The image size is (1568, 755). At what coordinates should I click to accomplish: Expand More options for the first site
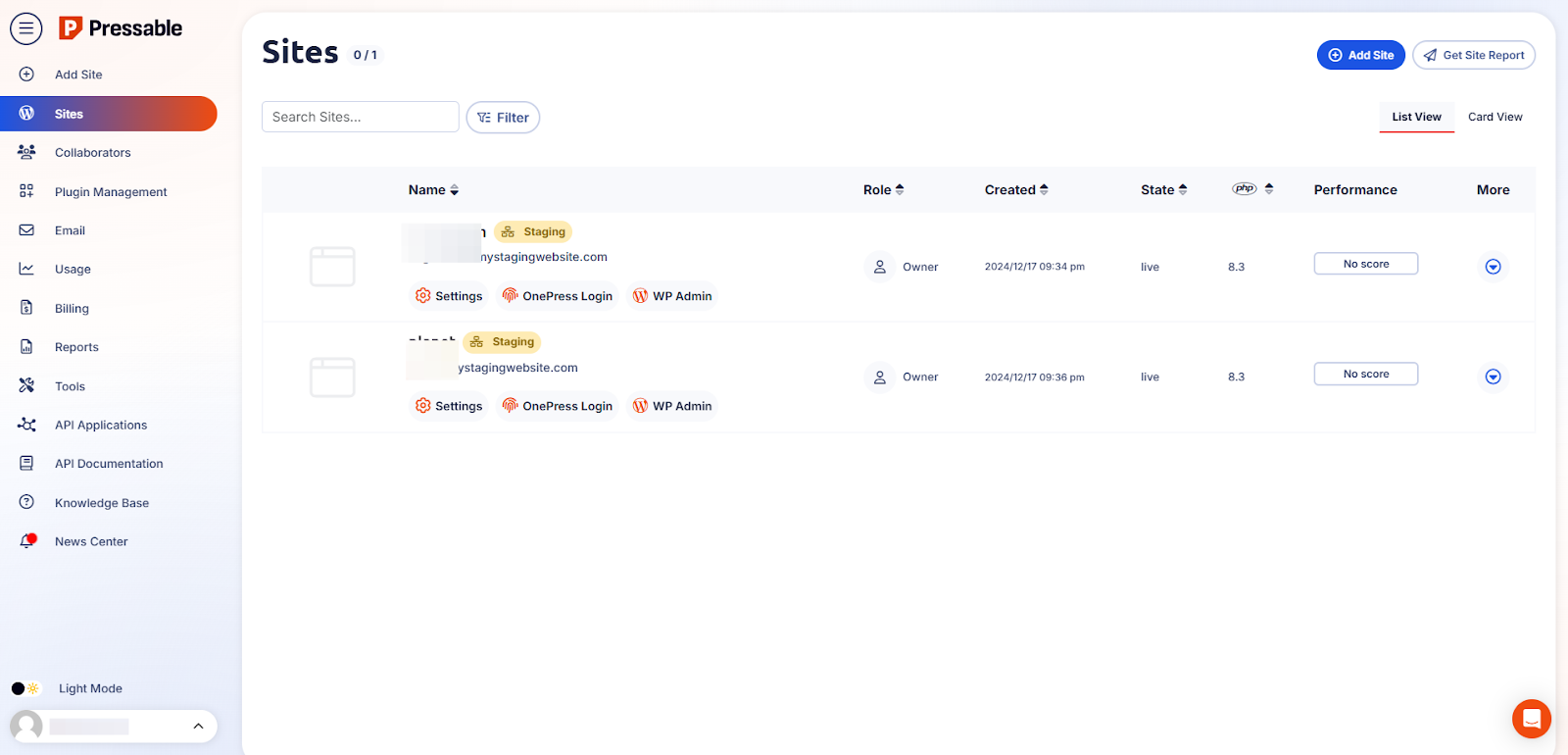click(1493, 267)
